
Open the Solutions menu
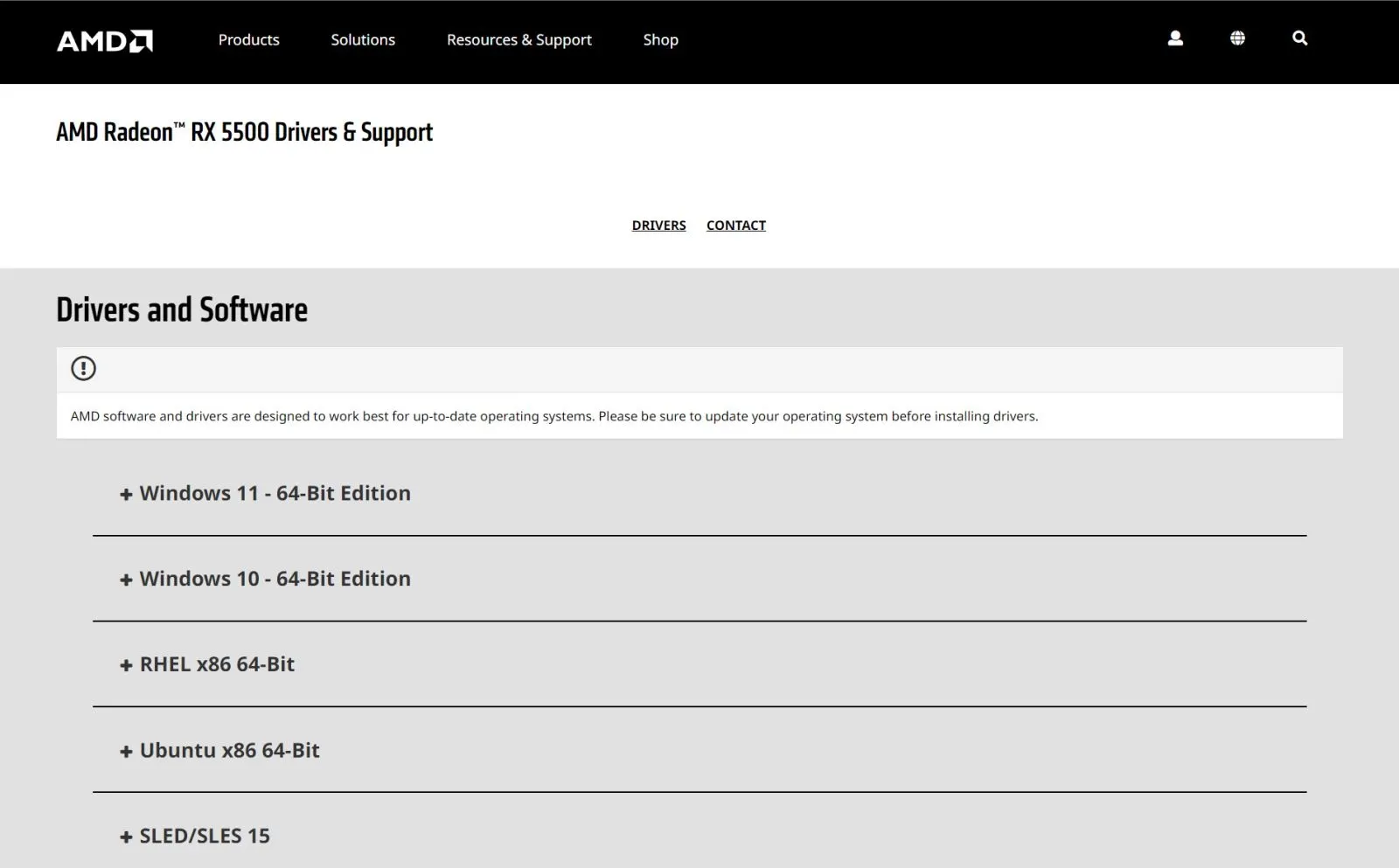click(x=363, y=40)
